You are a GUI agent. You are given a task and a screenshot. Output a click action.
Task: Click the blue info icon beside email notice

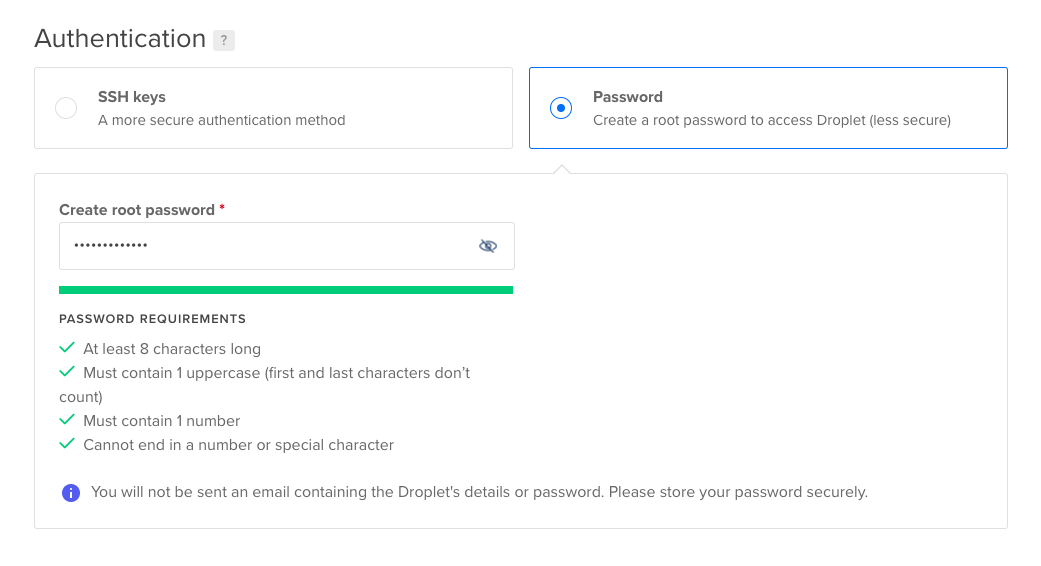pos(71,493)
